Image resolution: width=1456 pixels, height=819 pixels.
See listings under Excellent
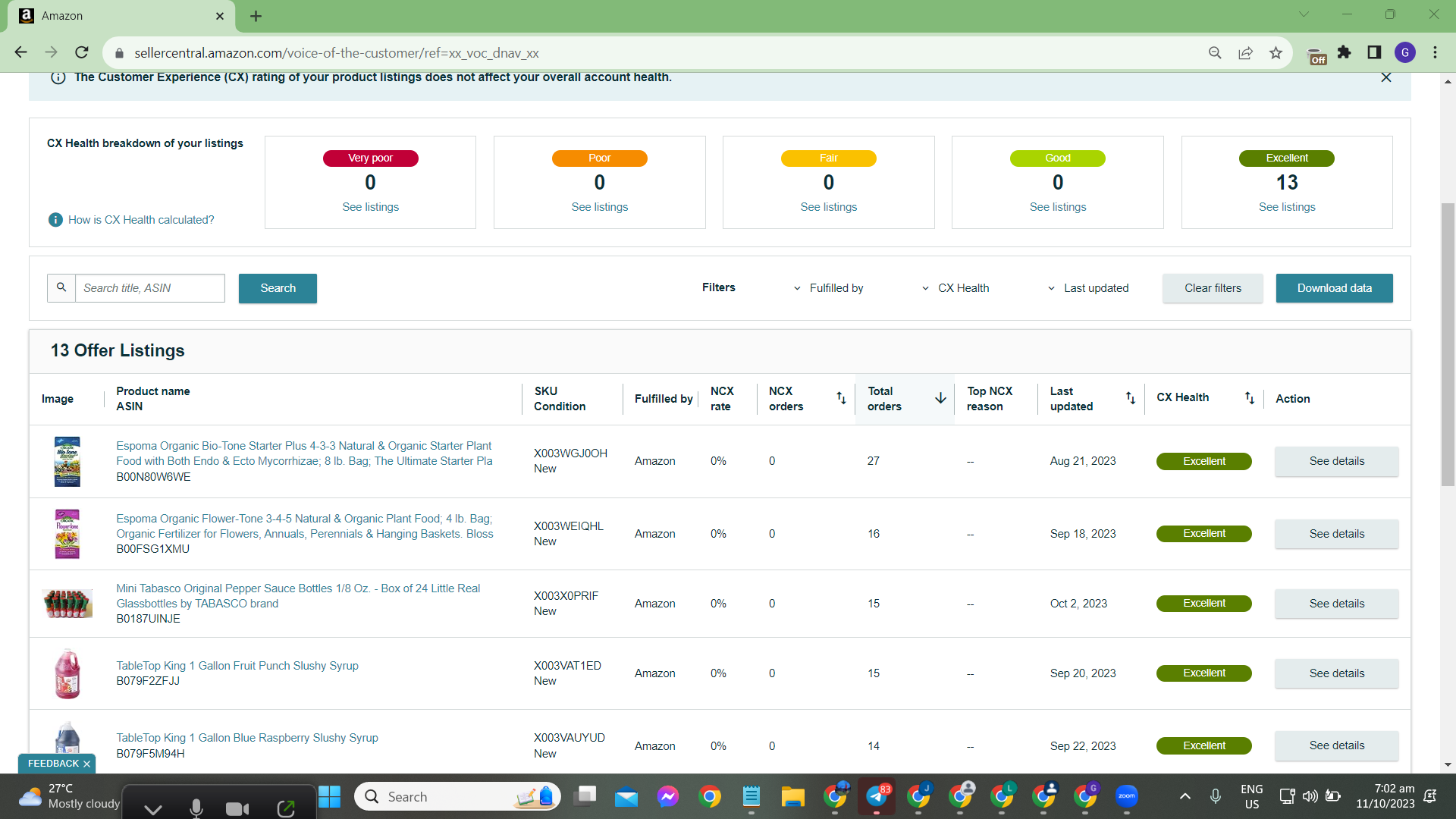1287,207
